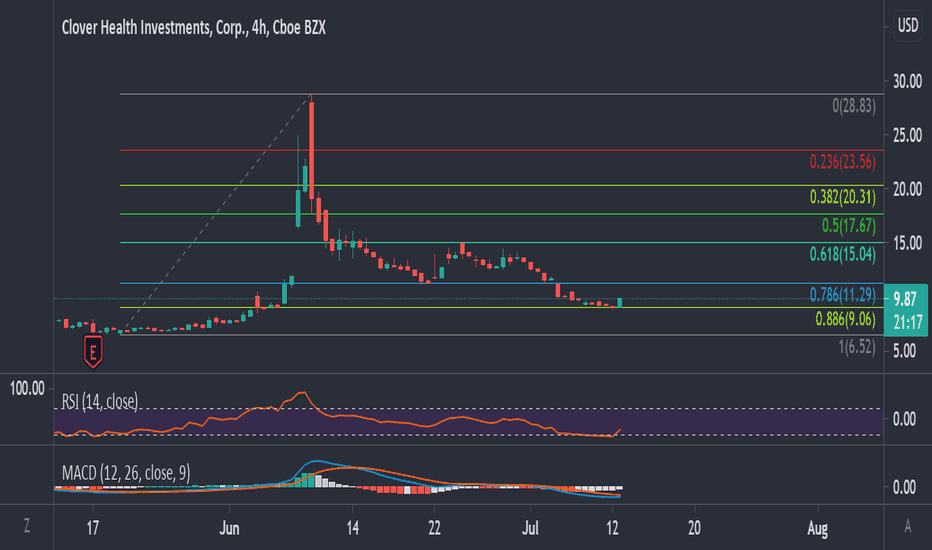
Task: Click the 0.786(11.29) Fibonacci level label
Action: coord(842,294)
